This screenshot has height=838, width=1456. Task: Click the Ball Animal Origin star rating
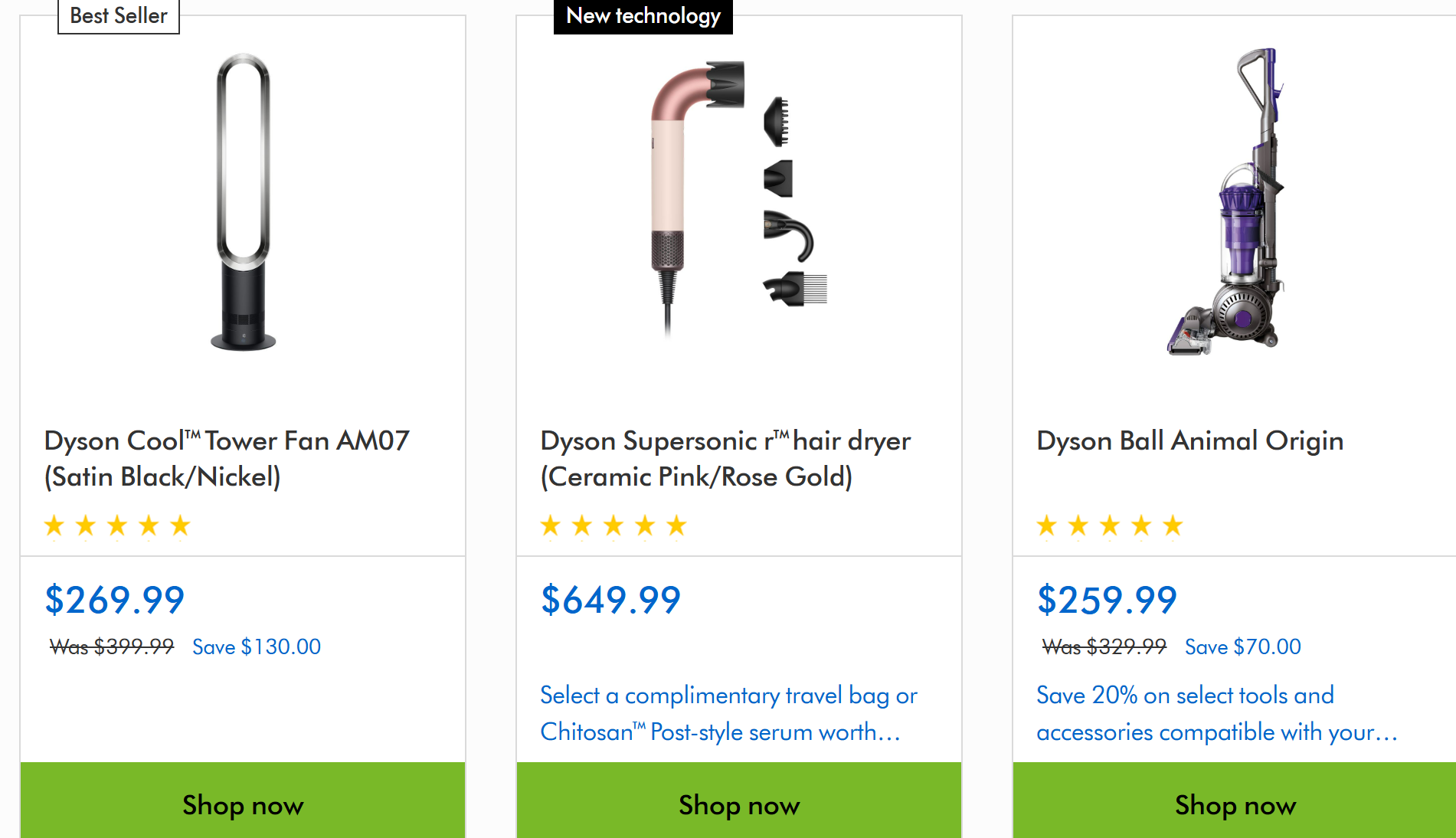[1110, 525]
